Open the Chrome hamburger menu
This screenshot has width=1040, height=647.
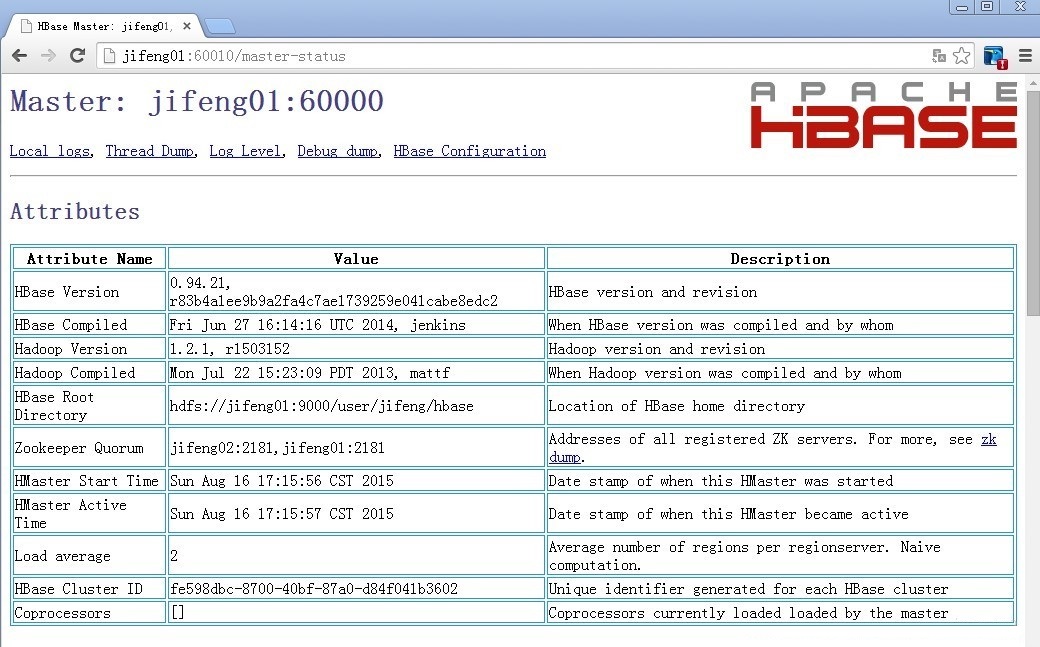tap(1024, 56)
